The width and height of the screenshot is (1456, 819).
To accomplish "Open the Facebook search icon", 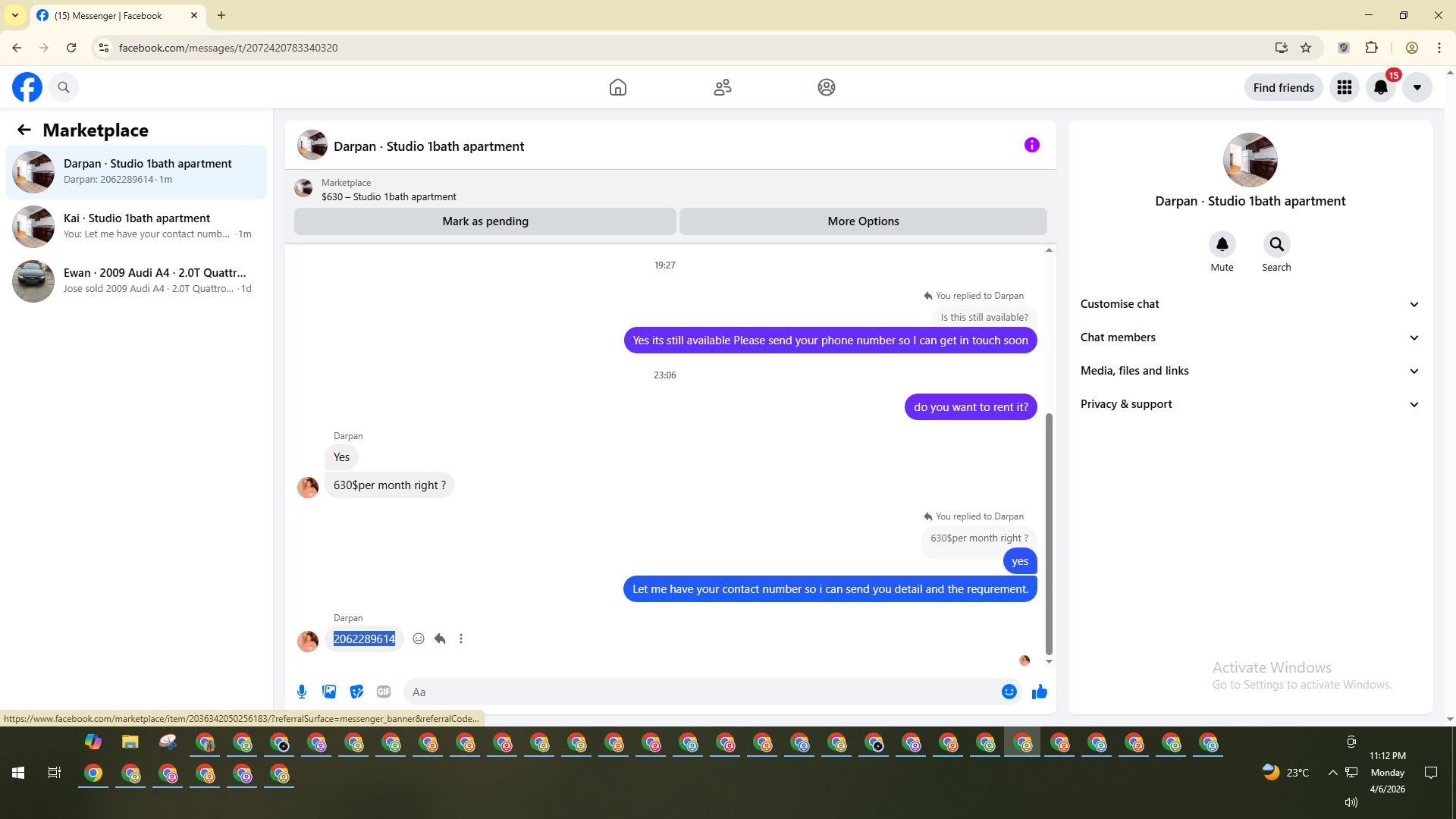I will click(x=64, y=87).
